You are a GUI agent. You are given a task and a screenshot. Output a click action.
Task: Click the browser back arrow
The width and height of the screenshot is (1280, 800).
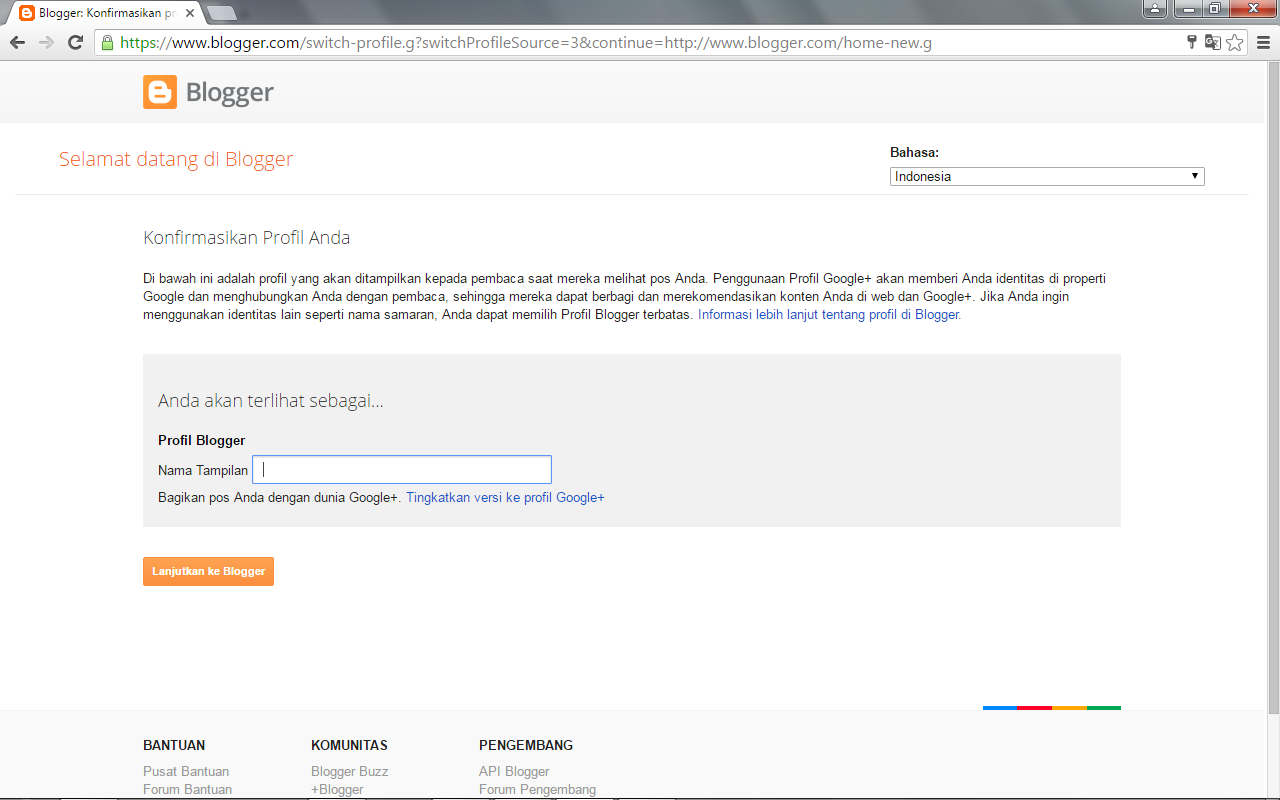(17, 42)
